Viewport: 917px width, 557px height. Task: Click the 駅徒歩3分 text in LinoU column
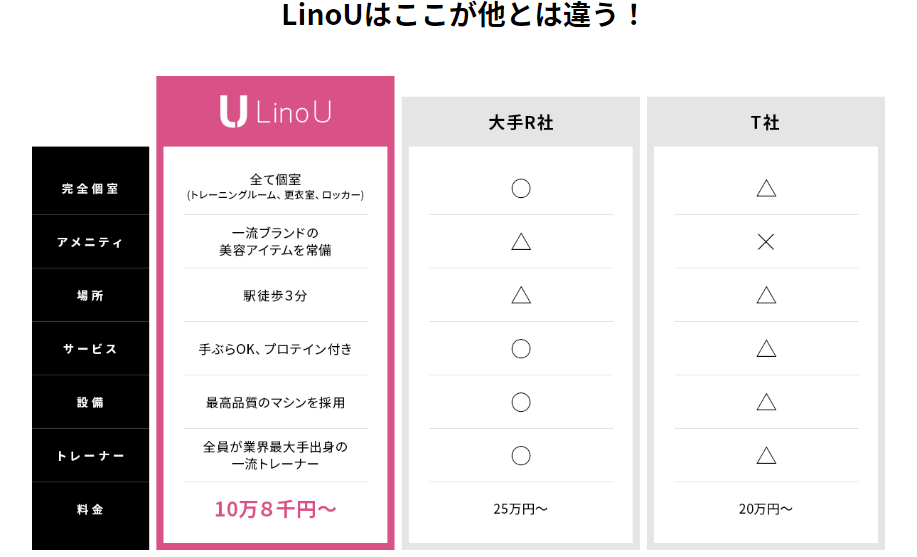(x=275, y=296)
